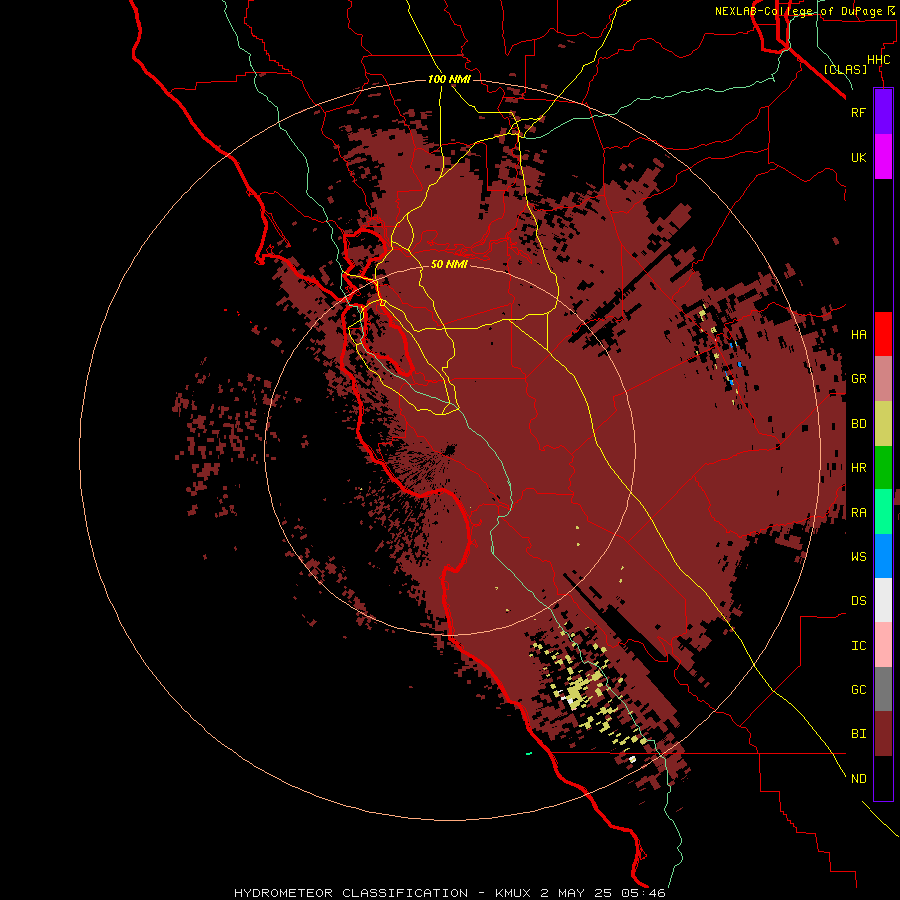
Task: Click the '50 NMI' range ring label
Action: click(x=449, y=264)
